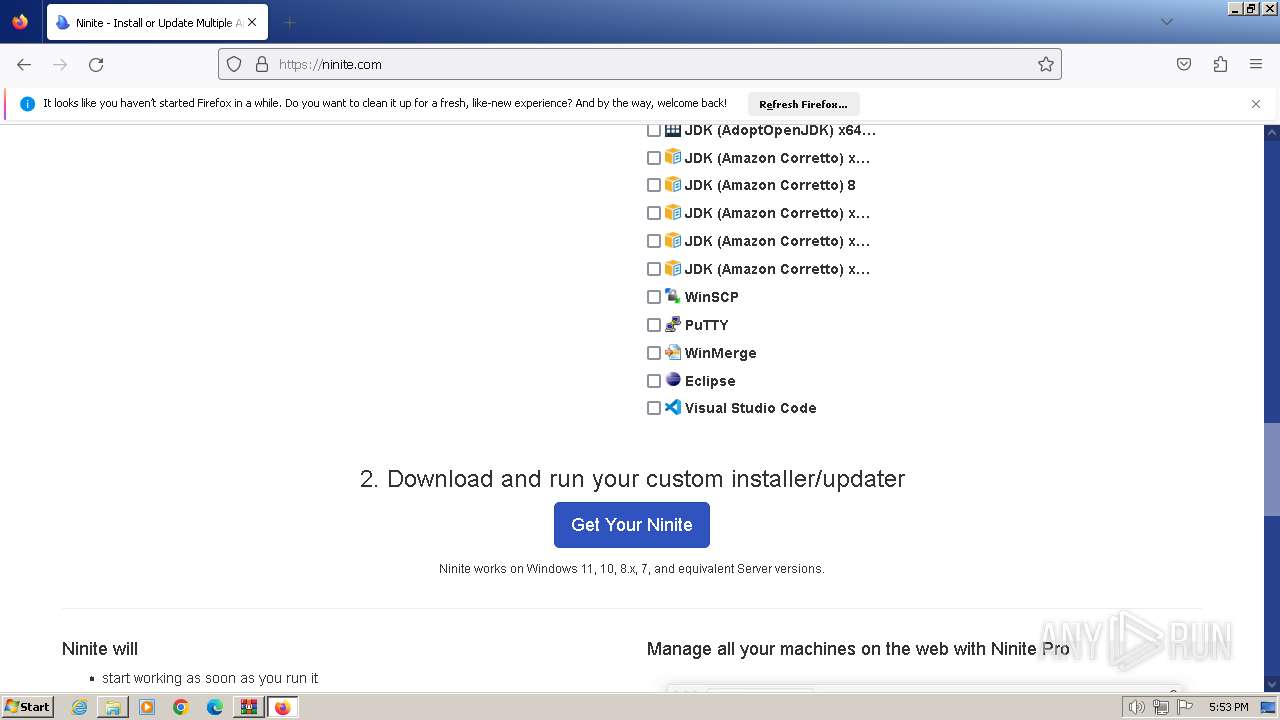Click the "Ninite will" heading
The image size is (1280, 720).
[100, 649]
